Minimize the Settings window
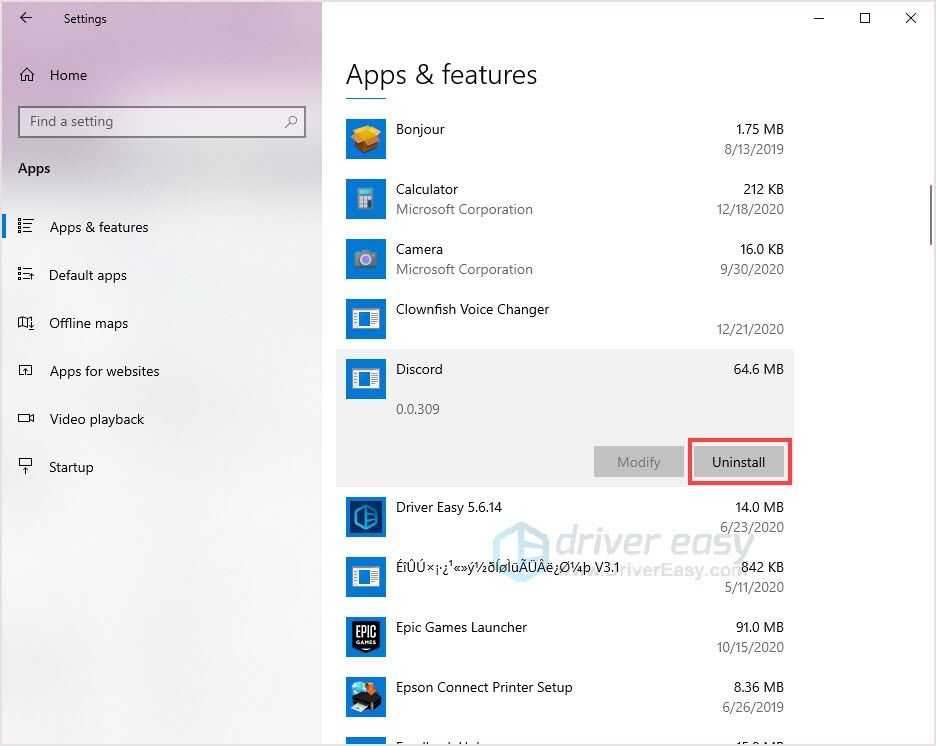 pyautogui.click(x=819, y=19)
